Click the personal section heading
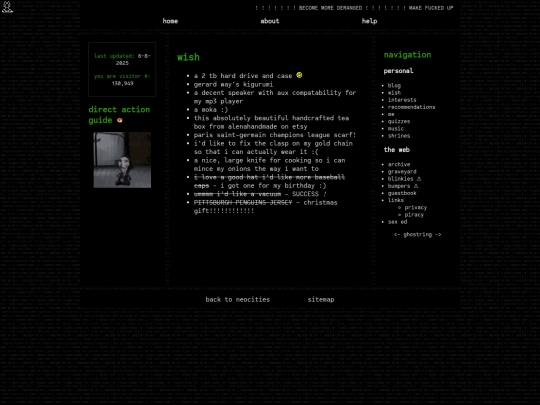The width and height of the screenshot is (540, 405). click(398, 71)
